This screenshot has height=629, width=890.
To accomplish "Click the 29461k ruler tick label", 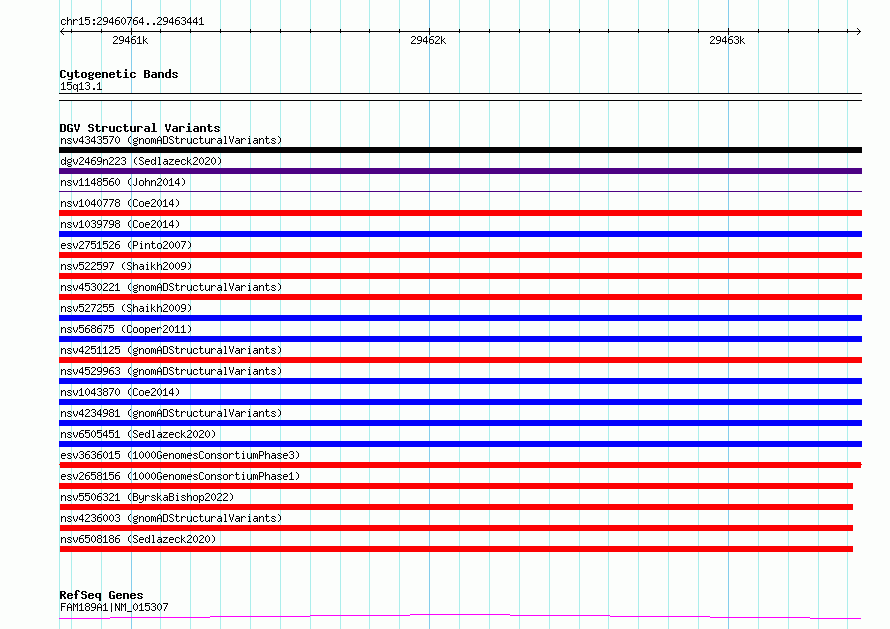I will pos(130,40).
